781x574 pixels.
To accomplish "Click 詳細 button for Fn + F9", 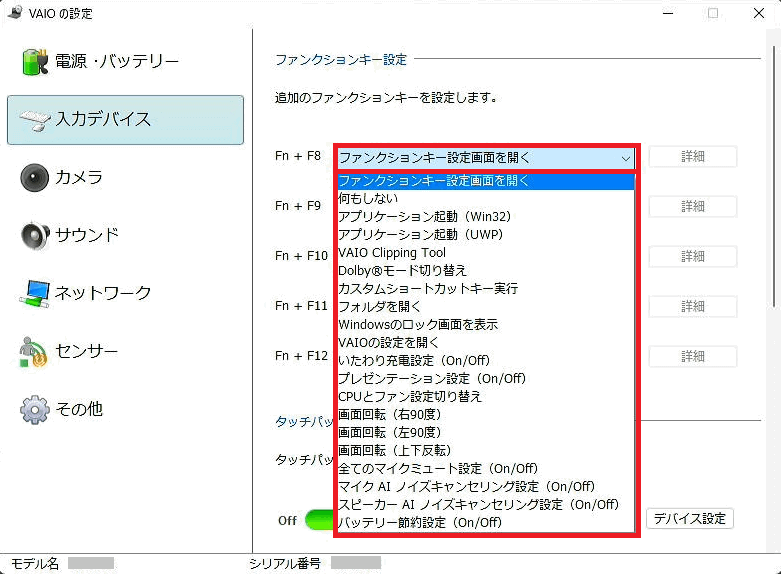I will (692, 207).
